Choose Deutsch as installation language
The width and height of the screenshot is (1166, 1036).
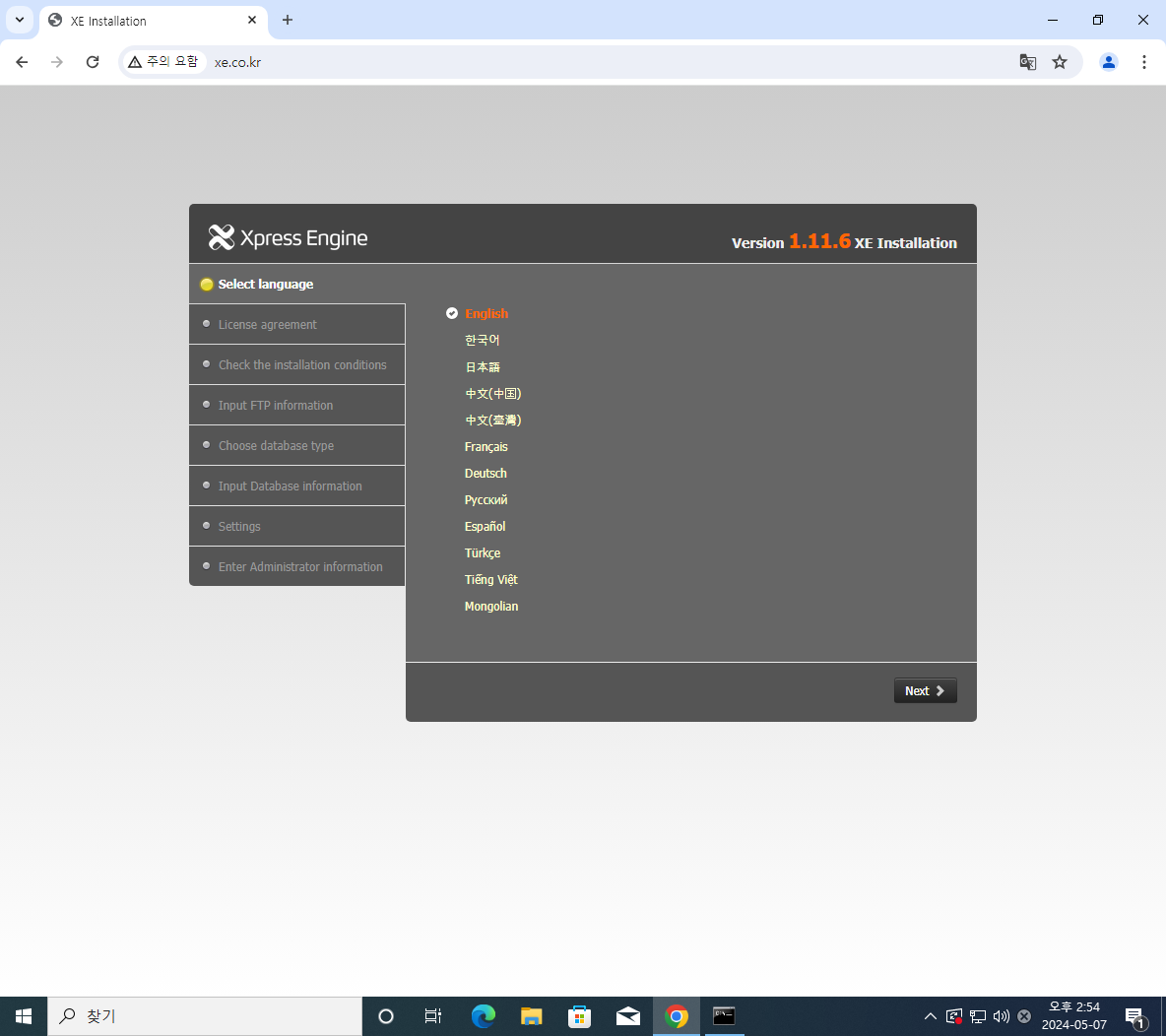(485, 473)
